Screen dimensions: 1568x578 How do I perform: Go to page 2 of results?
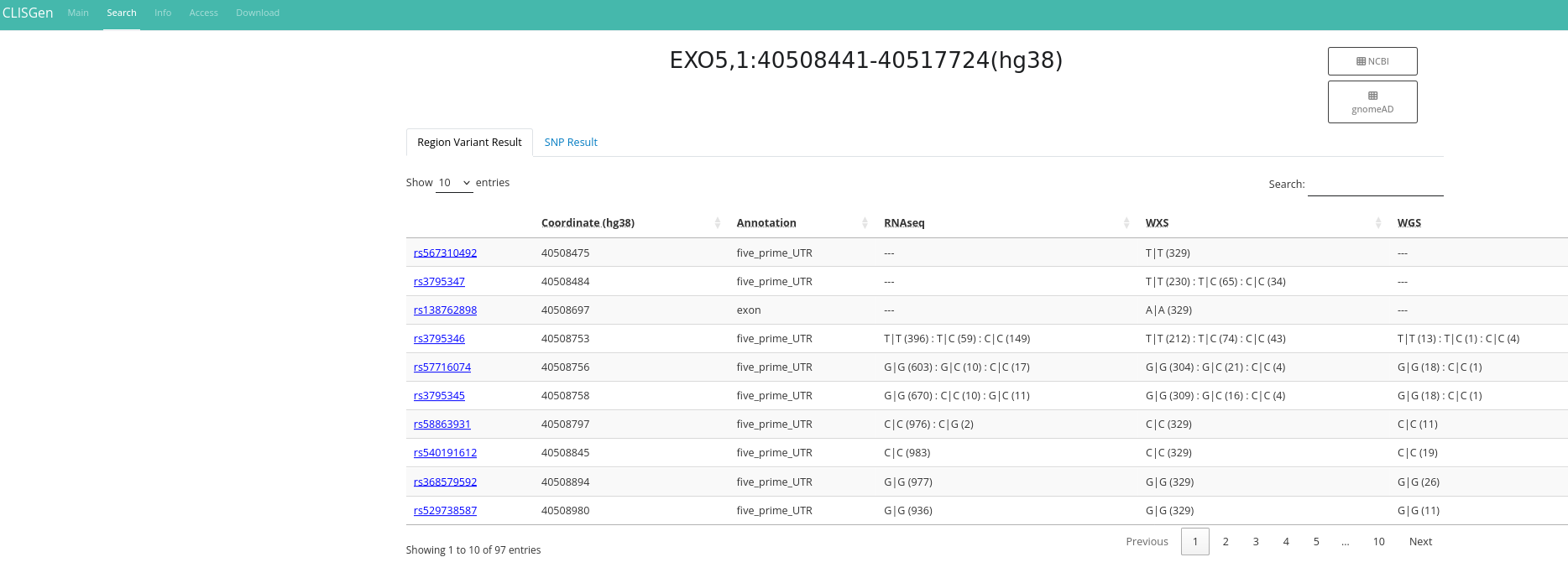click(x=1226, y=542)
